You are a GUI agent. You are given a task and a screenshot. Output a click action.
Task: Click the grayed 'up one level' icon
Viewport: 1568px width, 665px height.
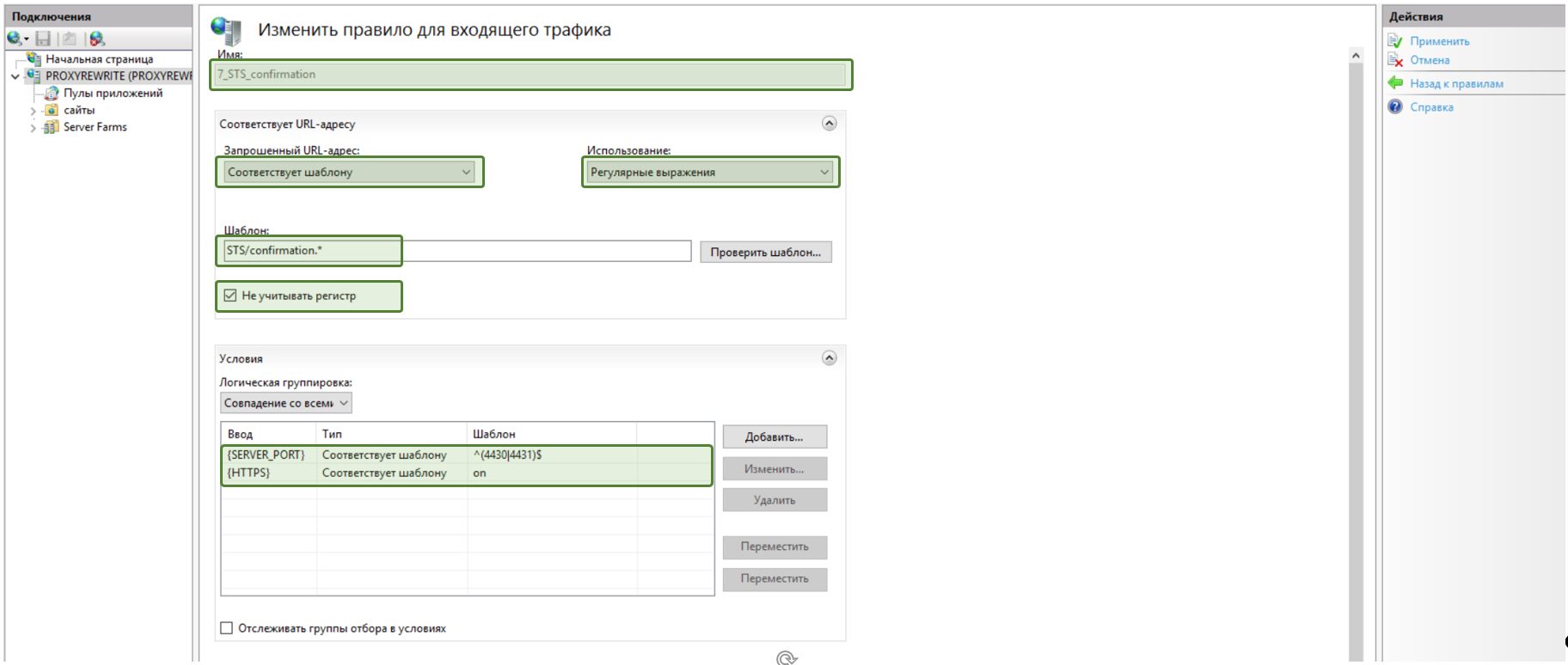pyautogui.click(x=70, y=39)
